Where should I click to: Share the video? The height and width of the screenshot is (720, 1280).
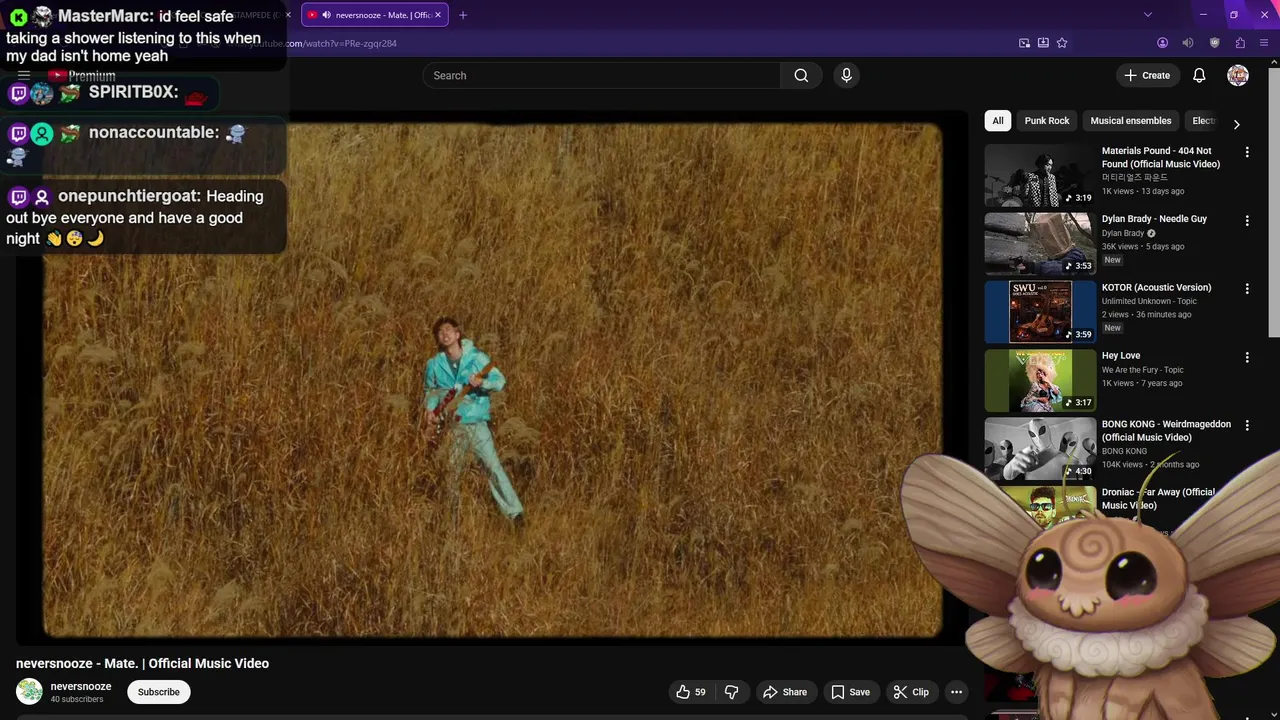coord(785,692)
